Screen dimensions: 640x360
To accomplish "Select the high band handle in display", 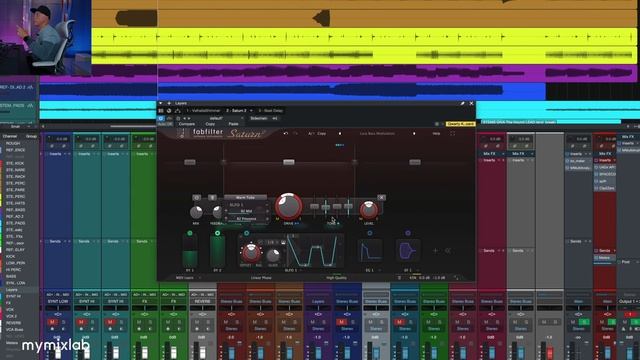I will tap(415, 162).
